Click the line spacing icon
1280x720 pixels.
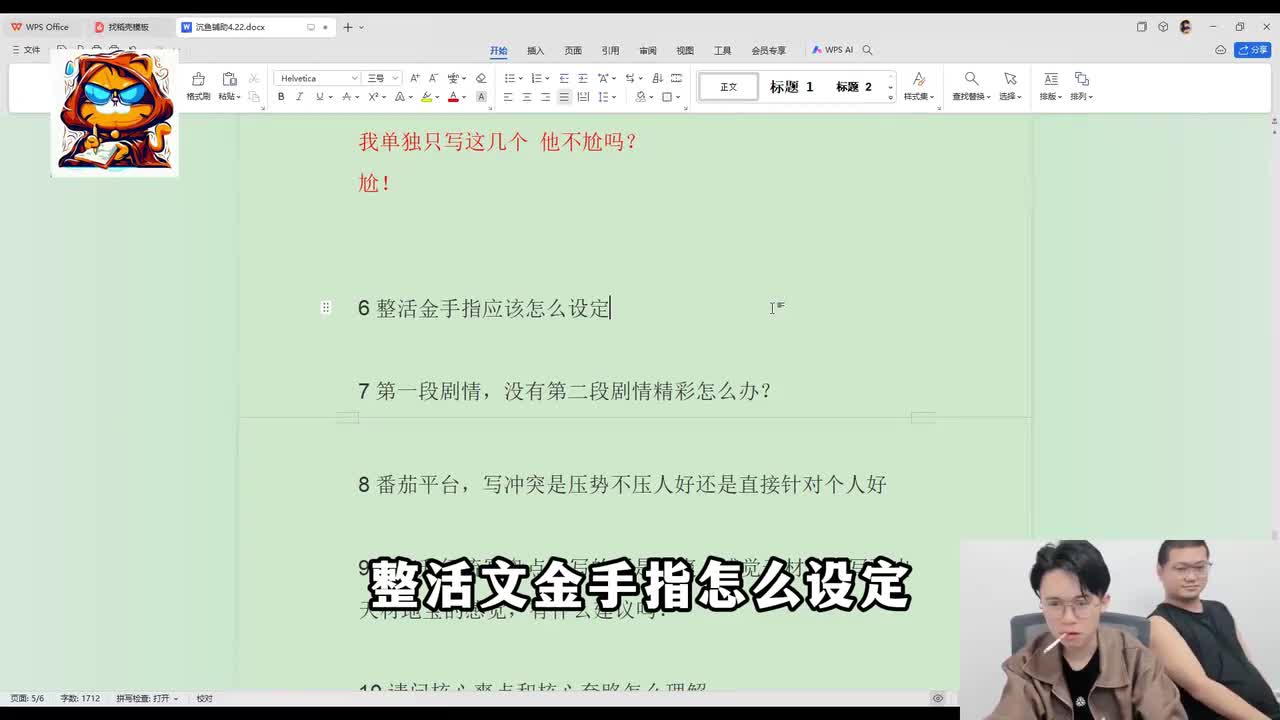[603, 97]
